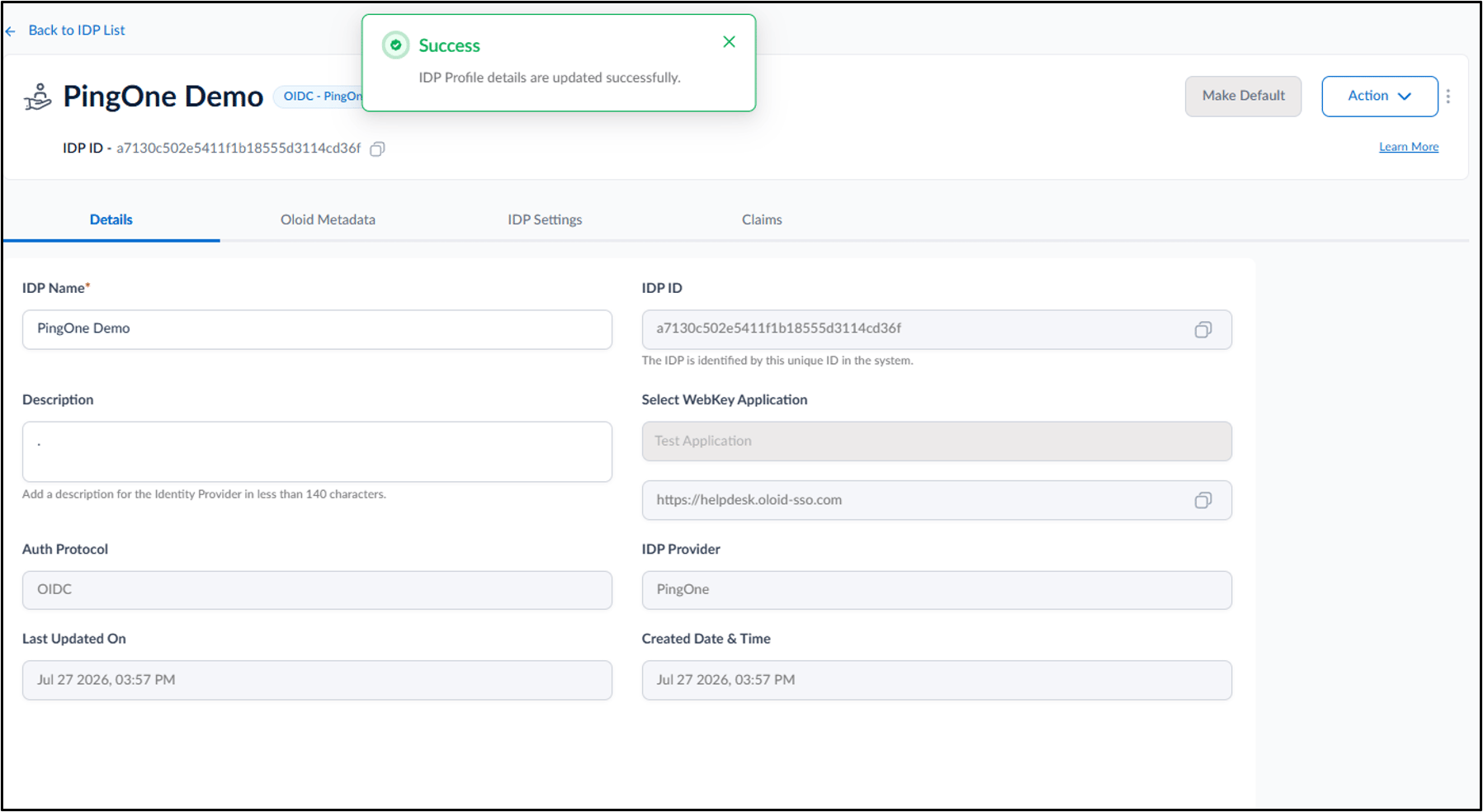Click the IDP Profile details updated message
This screenshot has height=812, width=1483.
point(550,78)
